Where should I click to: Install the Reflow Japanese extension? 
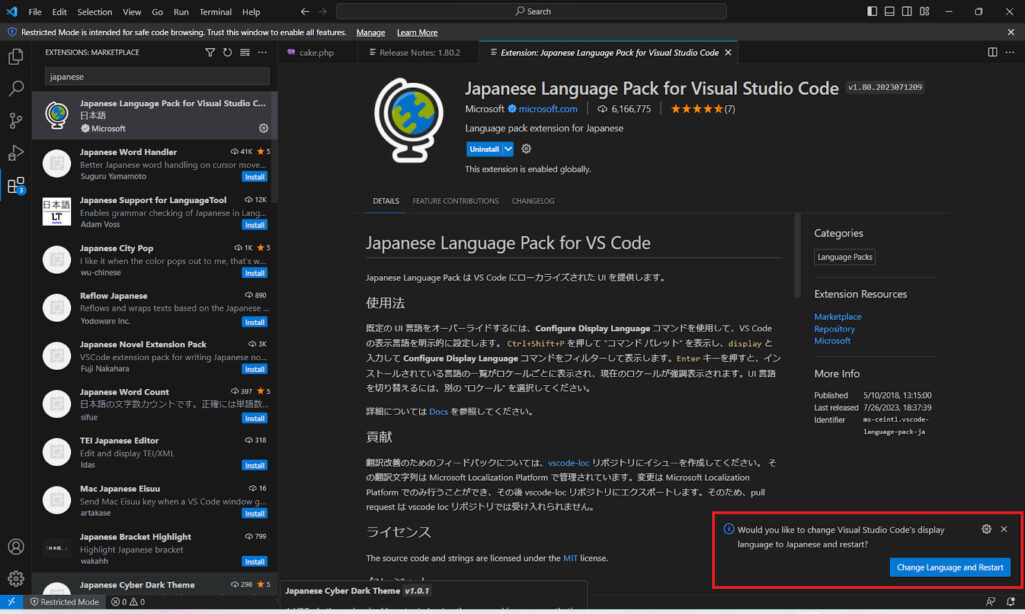[254, 322]
